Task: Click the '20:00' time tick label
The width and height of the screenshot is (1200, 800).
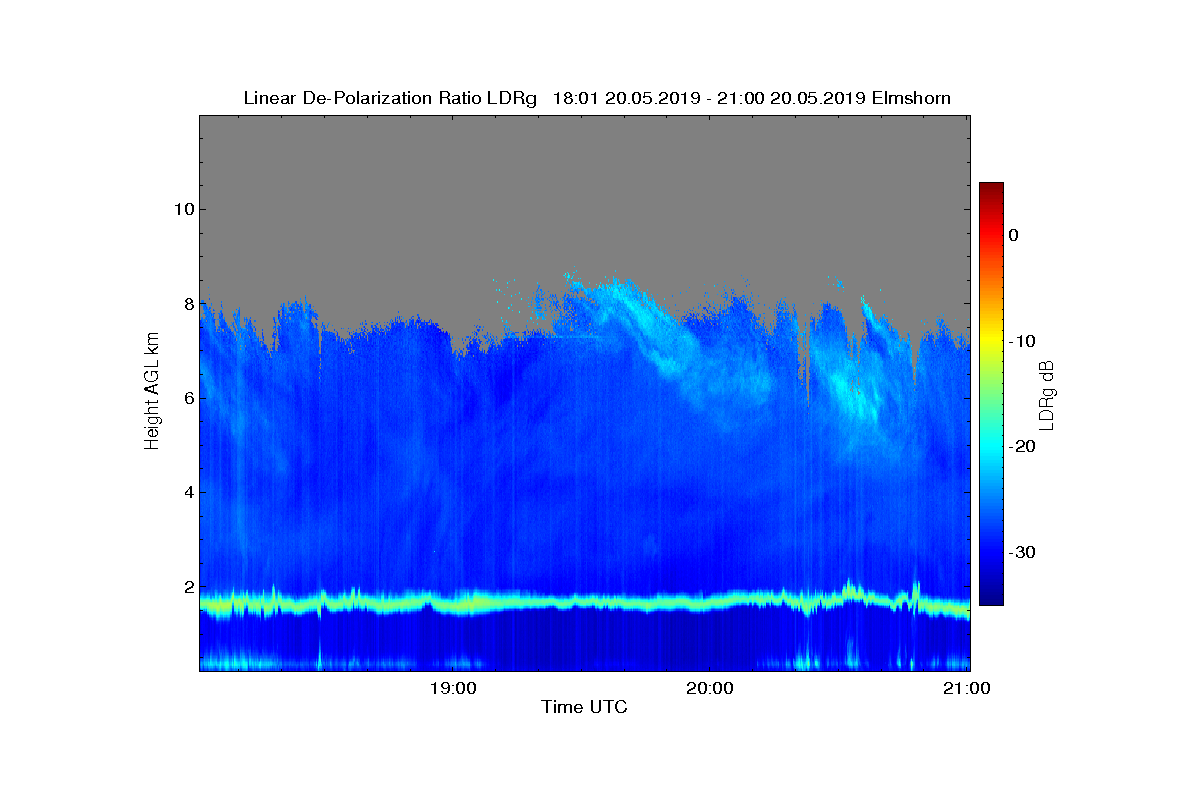Action: click(x=710, y=688)
